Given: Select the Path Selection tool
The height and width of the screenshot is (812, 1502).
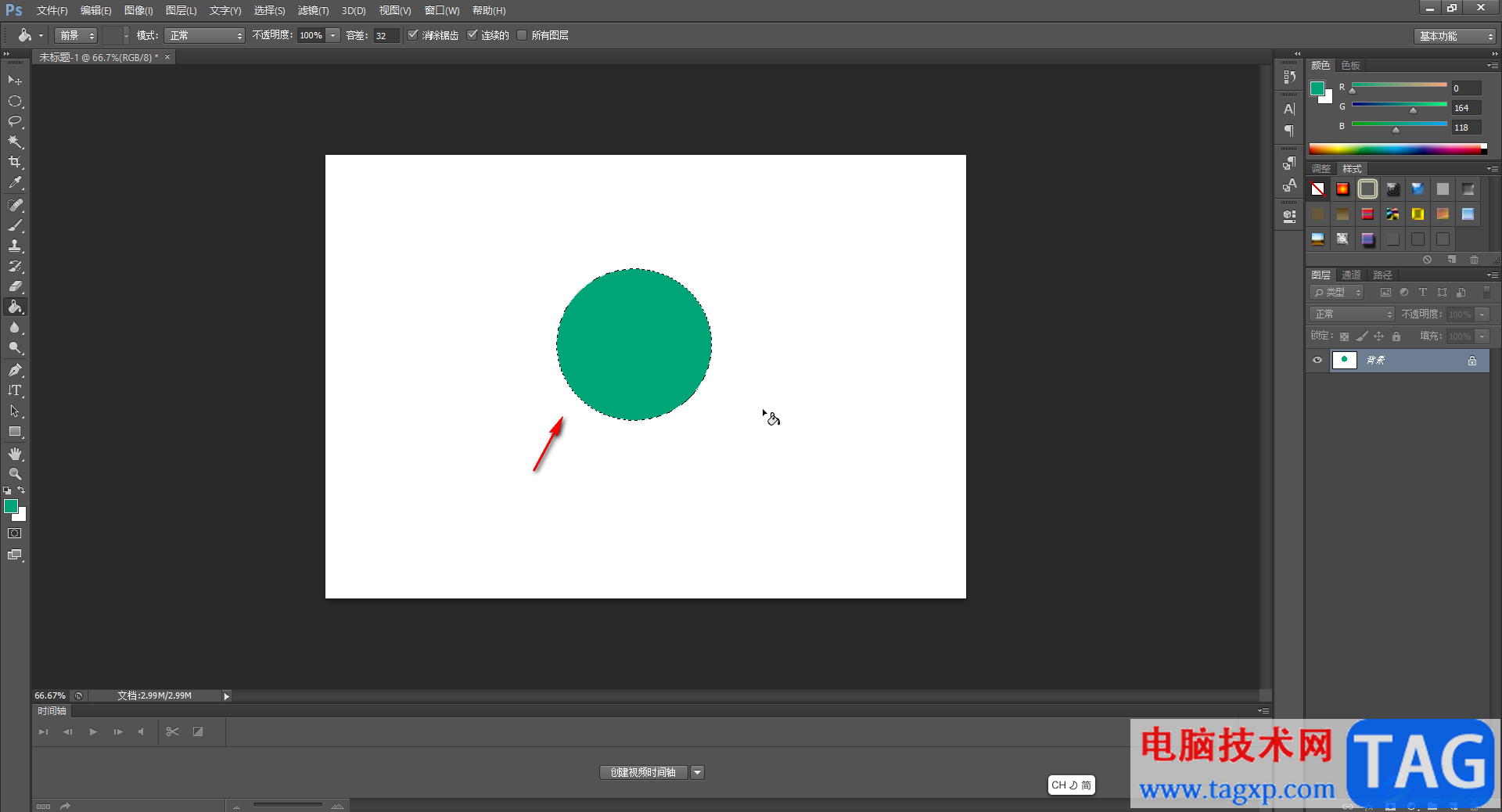Looking at the screenshot, I should click(x=15, y=411).
